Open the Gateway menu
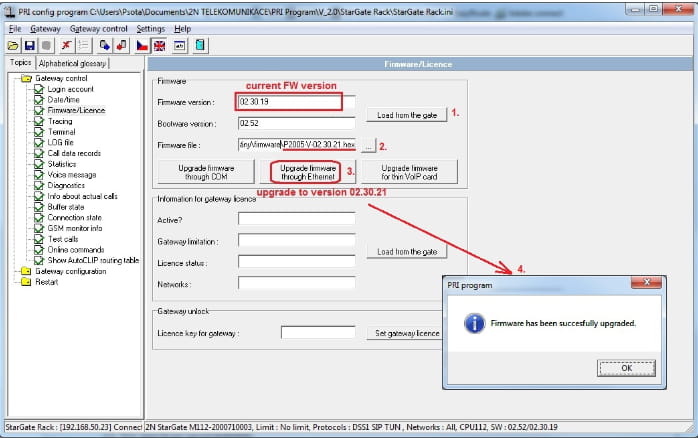The width and height of the screenshot is (698, 438). (x=45, y=29)
